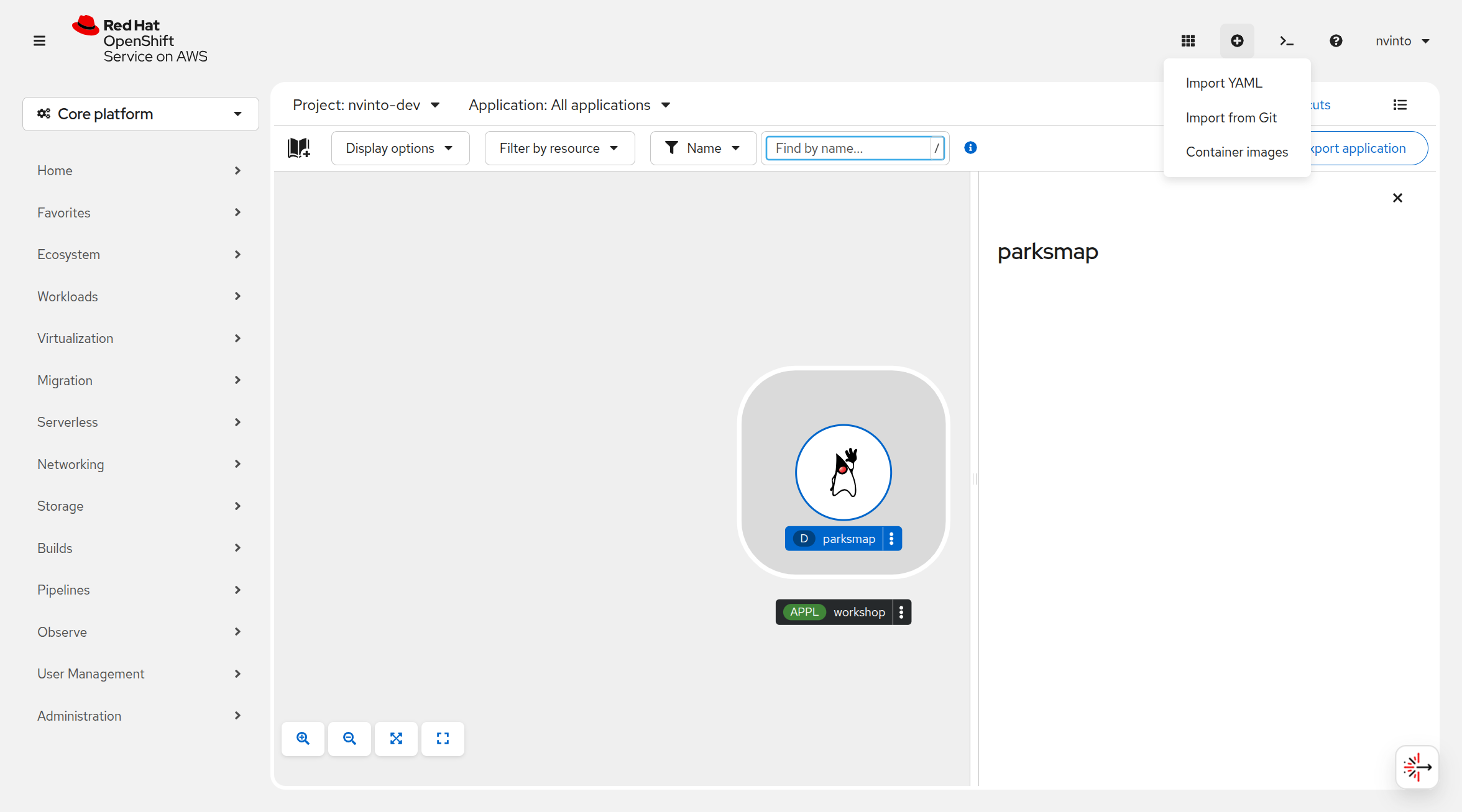Viewport: 1462px width, 812px height.
Task: Close the parksmap side panel
Action: pos(1397,198)
